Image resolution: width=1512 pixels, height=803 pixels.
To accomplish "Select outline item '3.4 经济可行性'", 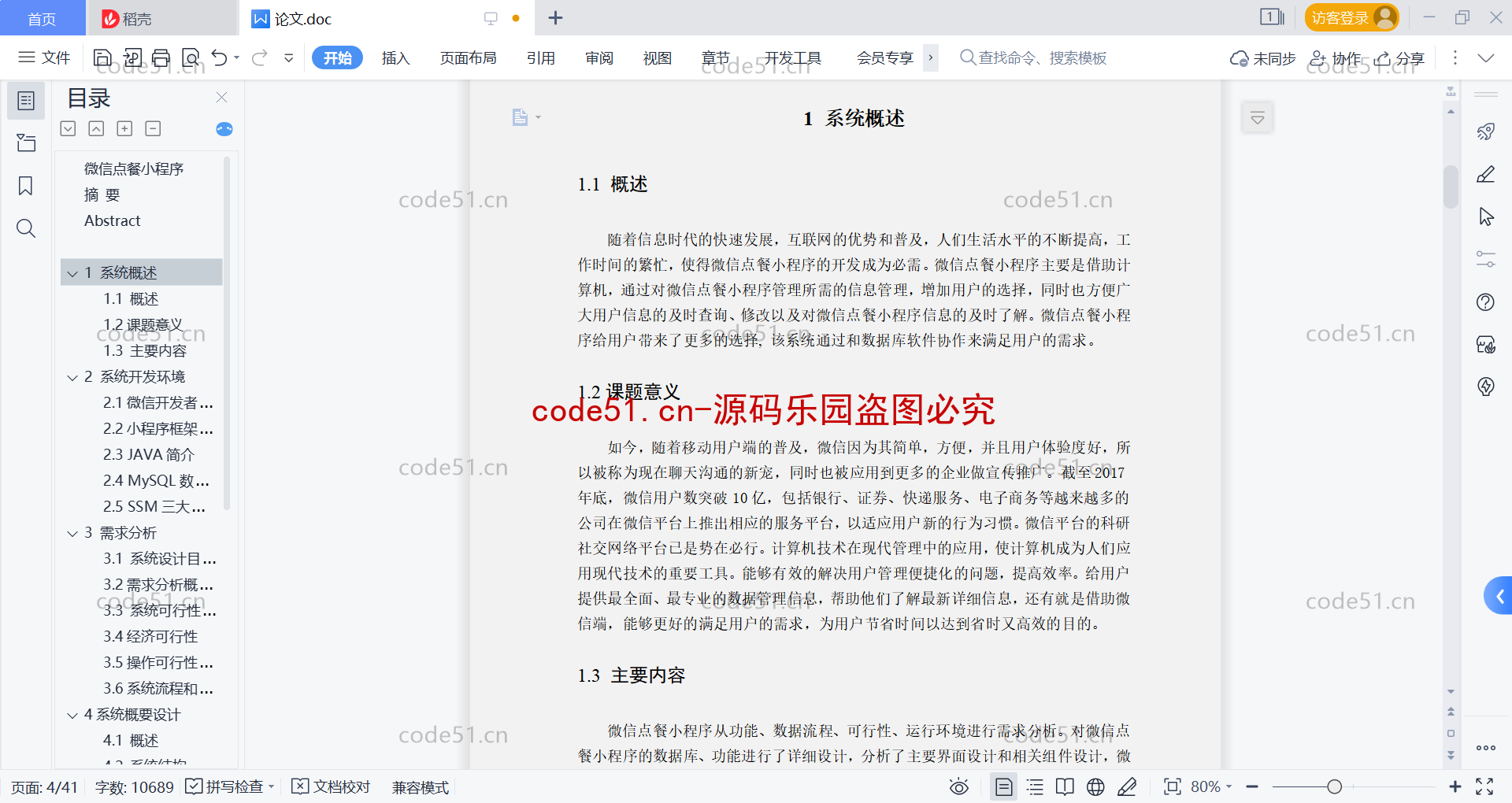I will pyautogui.click(x=150, y=637).
